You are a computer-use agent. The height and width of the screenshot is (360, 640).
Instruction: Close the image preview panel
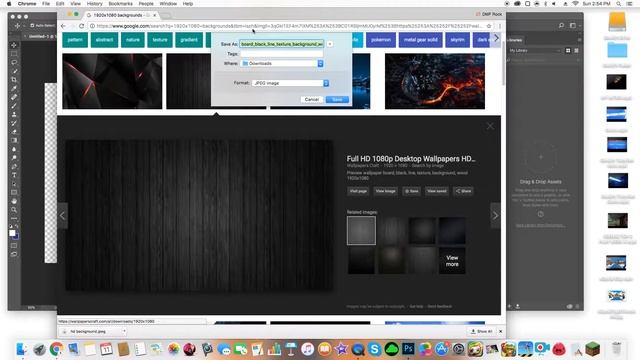coord(490,126)
